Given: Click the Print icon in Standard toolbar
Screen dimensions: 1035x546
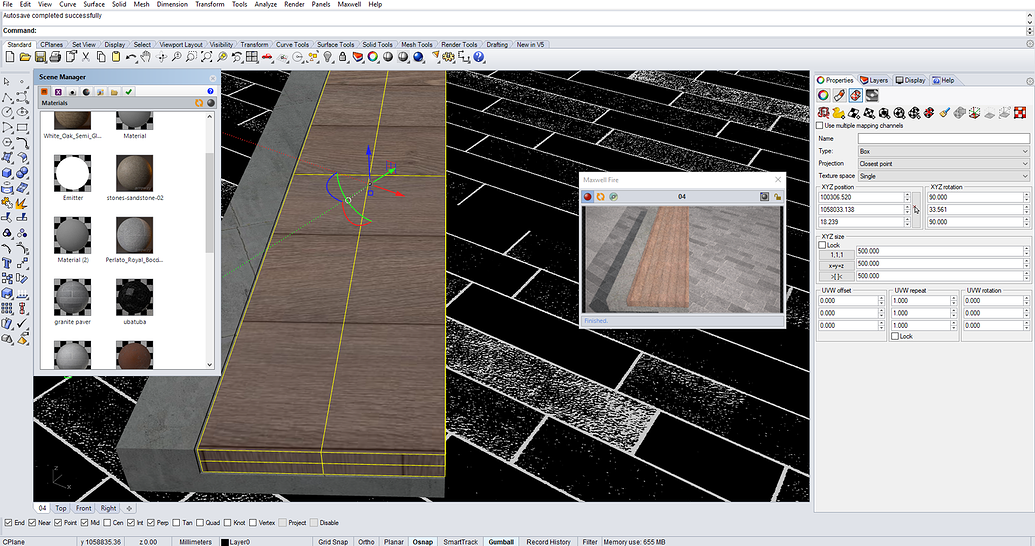Looking at the screenshot, I should click(56, 58).
